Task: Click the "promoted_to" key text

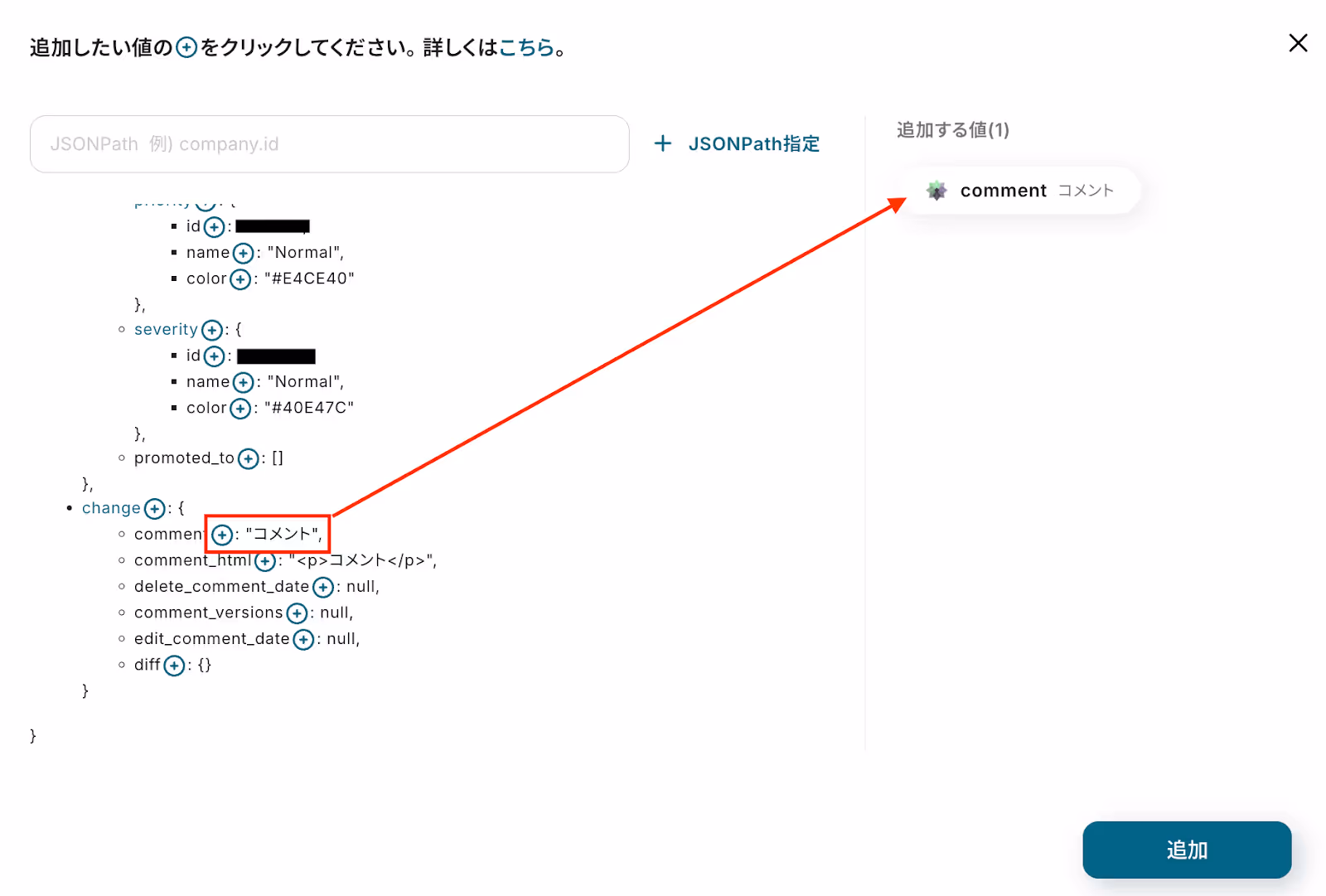Action: tap(184, 458)
